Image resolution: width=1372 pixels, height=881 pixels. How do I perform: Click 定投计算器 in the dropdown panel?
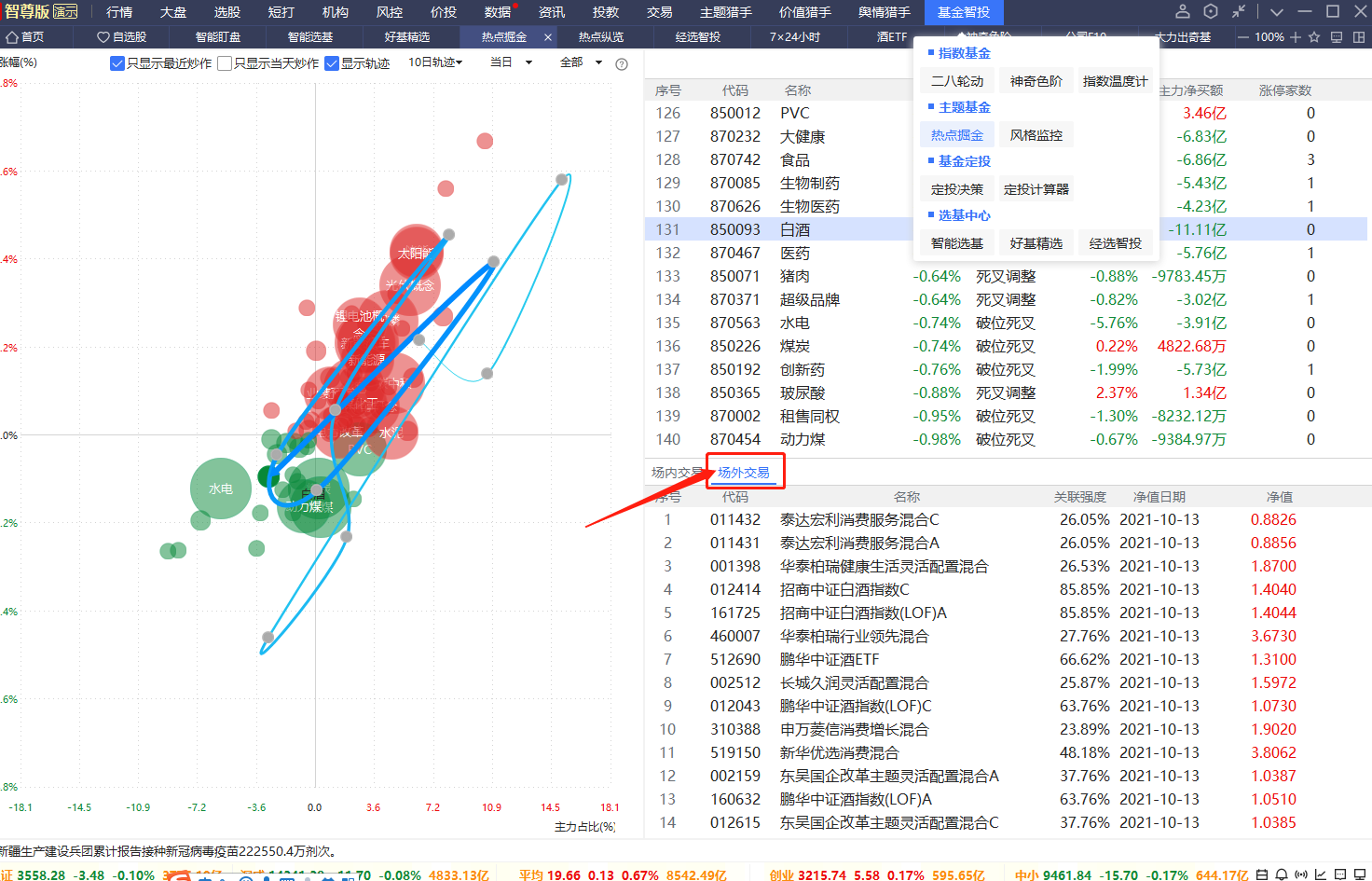point(1036,189)
